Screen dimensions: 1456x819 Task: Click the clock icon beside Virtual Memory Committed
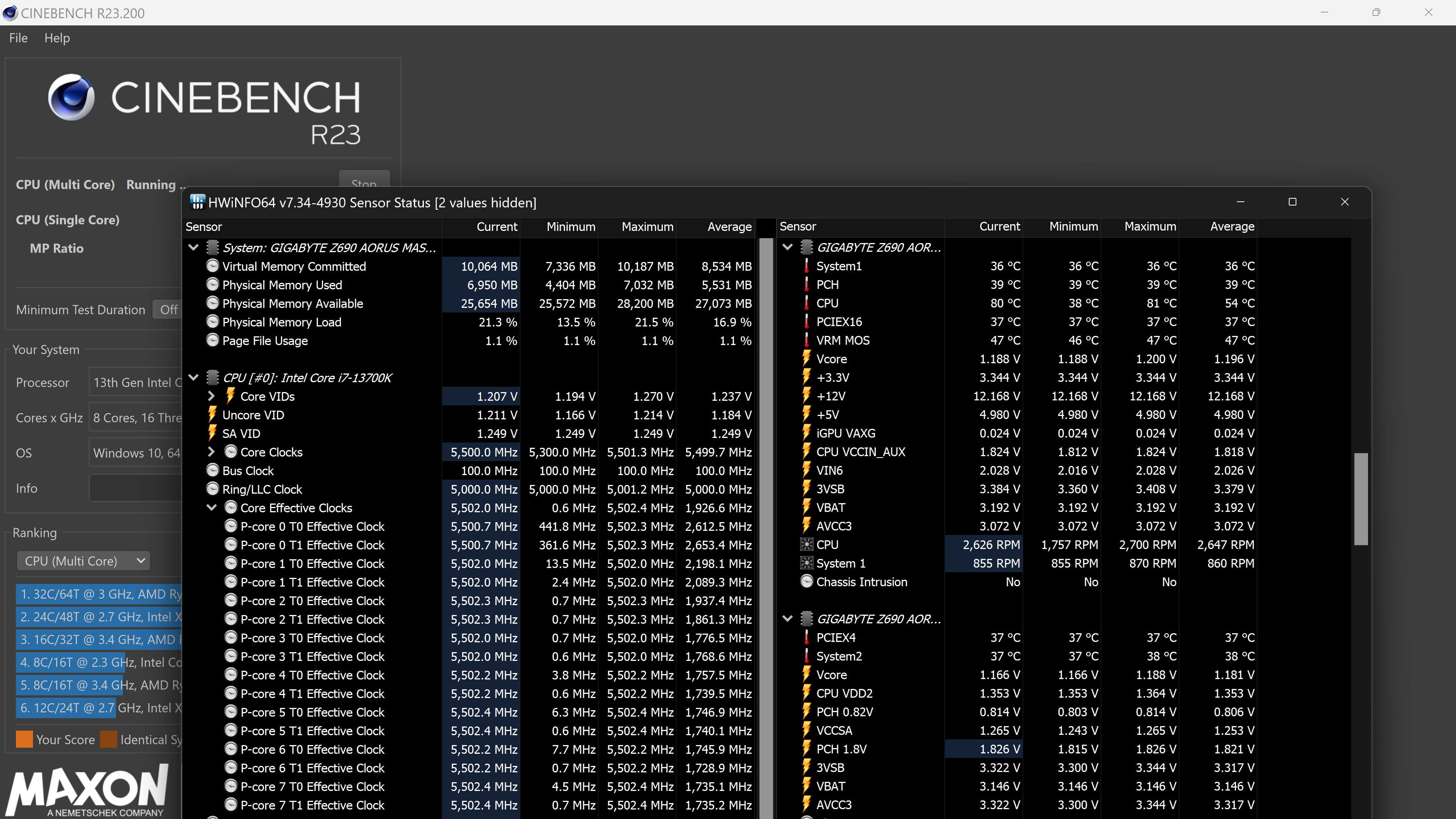click(212, 266)
